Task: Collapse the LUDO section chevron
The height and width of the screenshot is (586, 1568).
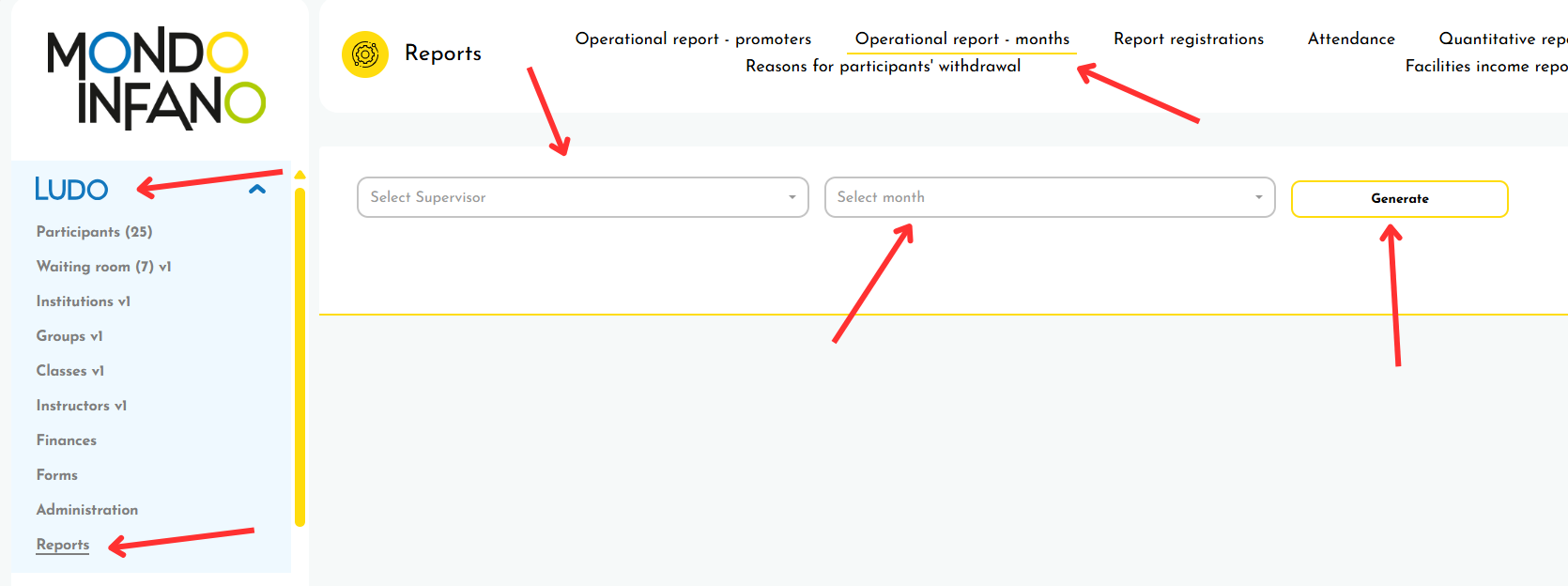Action: pos(256,190)
